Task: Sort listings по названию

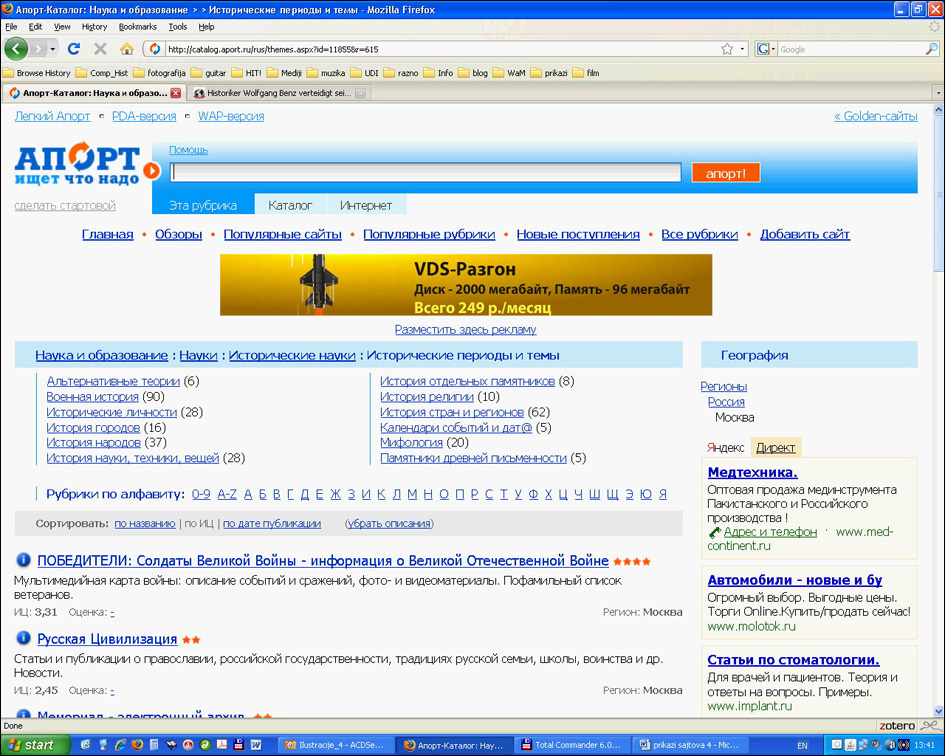Action: pos(144,523)
